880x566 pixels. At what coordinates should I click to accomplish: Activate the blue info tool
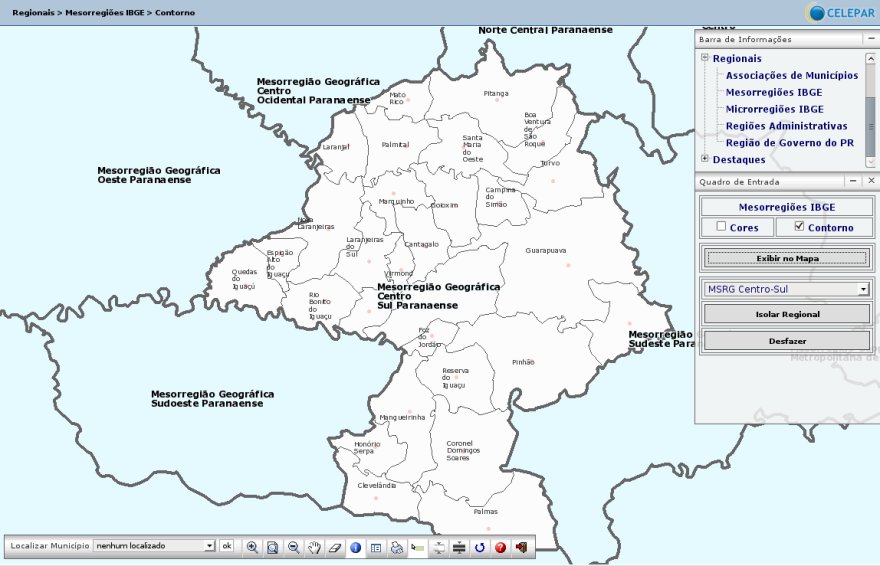pyautogui.click(x=355, y=547)
